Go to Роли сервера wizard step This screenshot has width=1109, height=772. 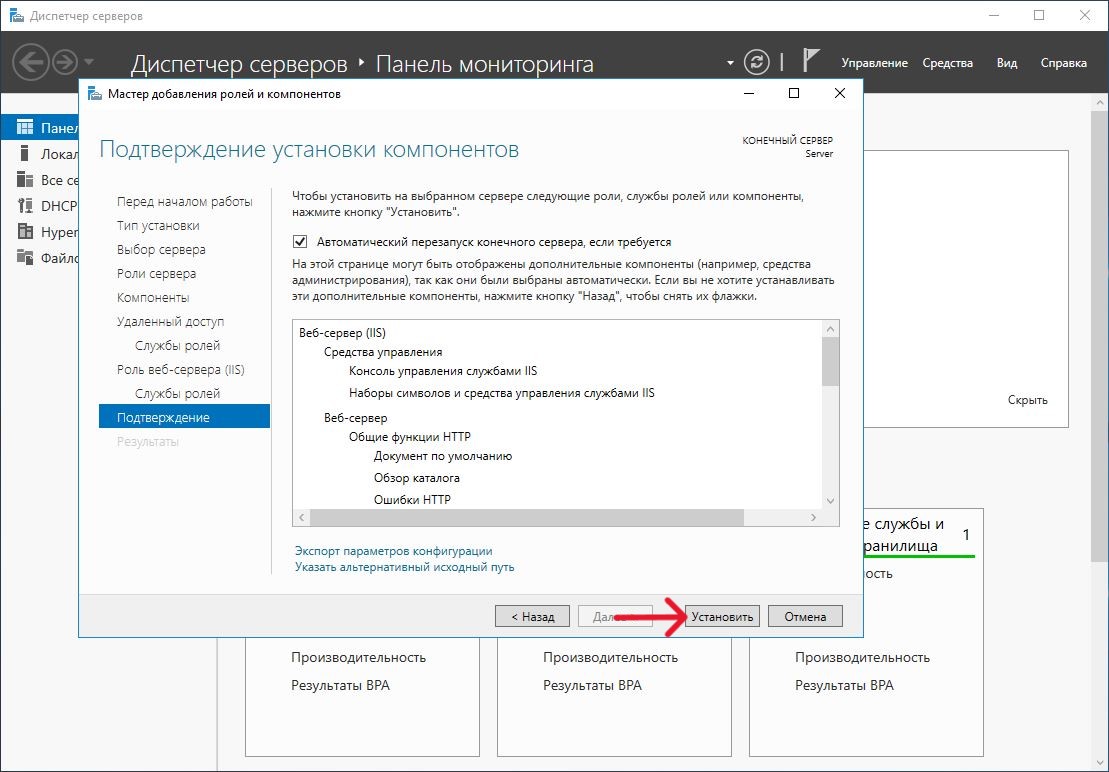[x=156, y=274]
